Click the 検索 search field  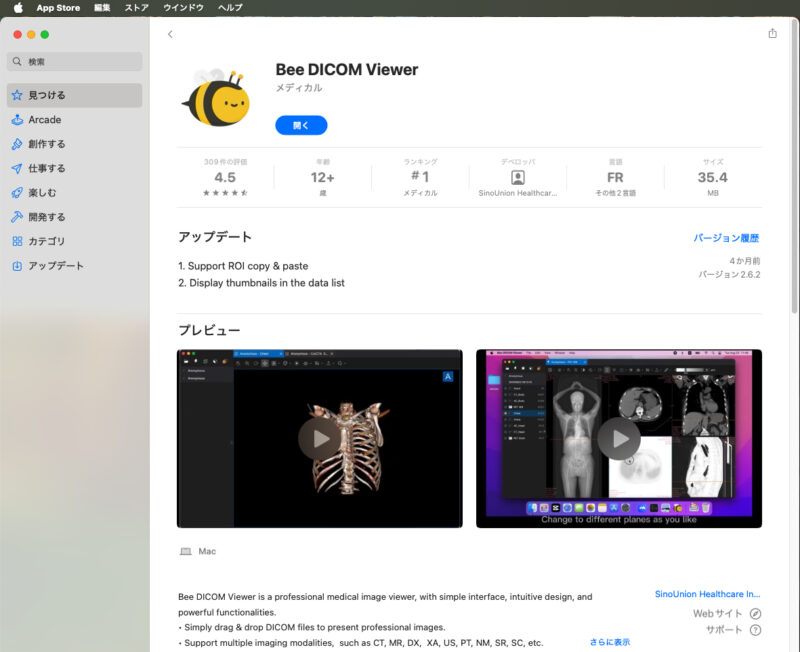(74, 62)
